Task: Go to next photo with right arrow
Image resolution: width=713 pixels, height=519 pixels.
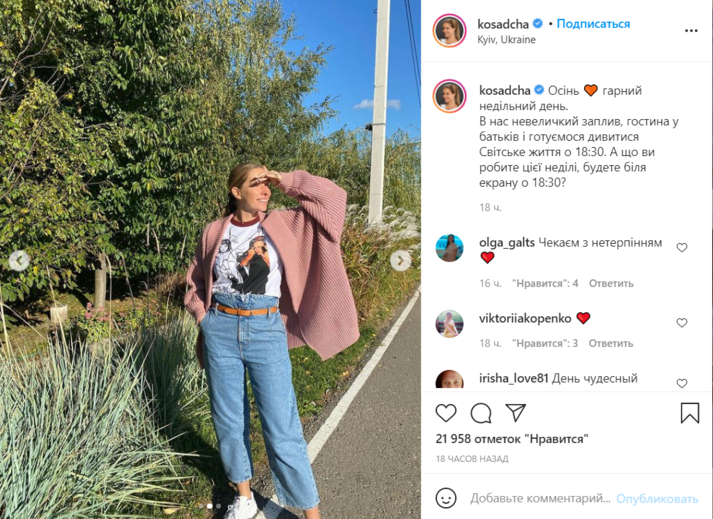Action: [401, 261]
